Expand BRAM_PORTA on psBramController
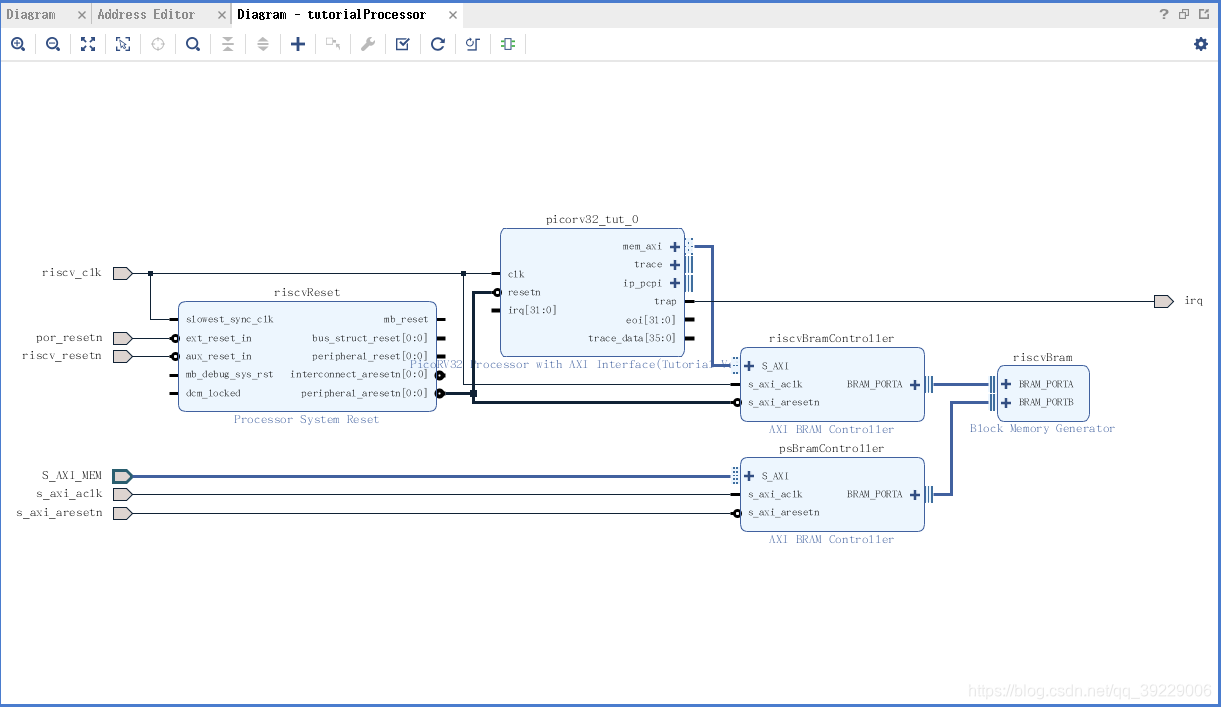This screenshot has width=1221, height=709. click(914, 495)
